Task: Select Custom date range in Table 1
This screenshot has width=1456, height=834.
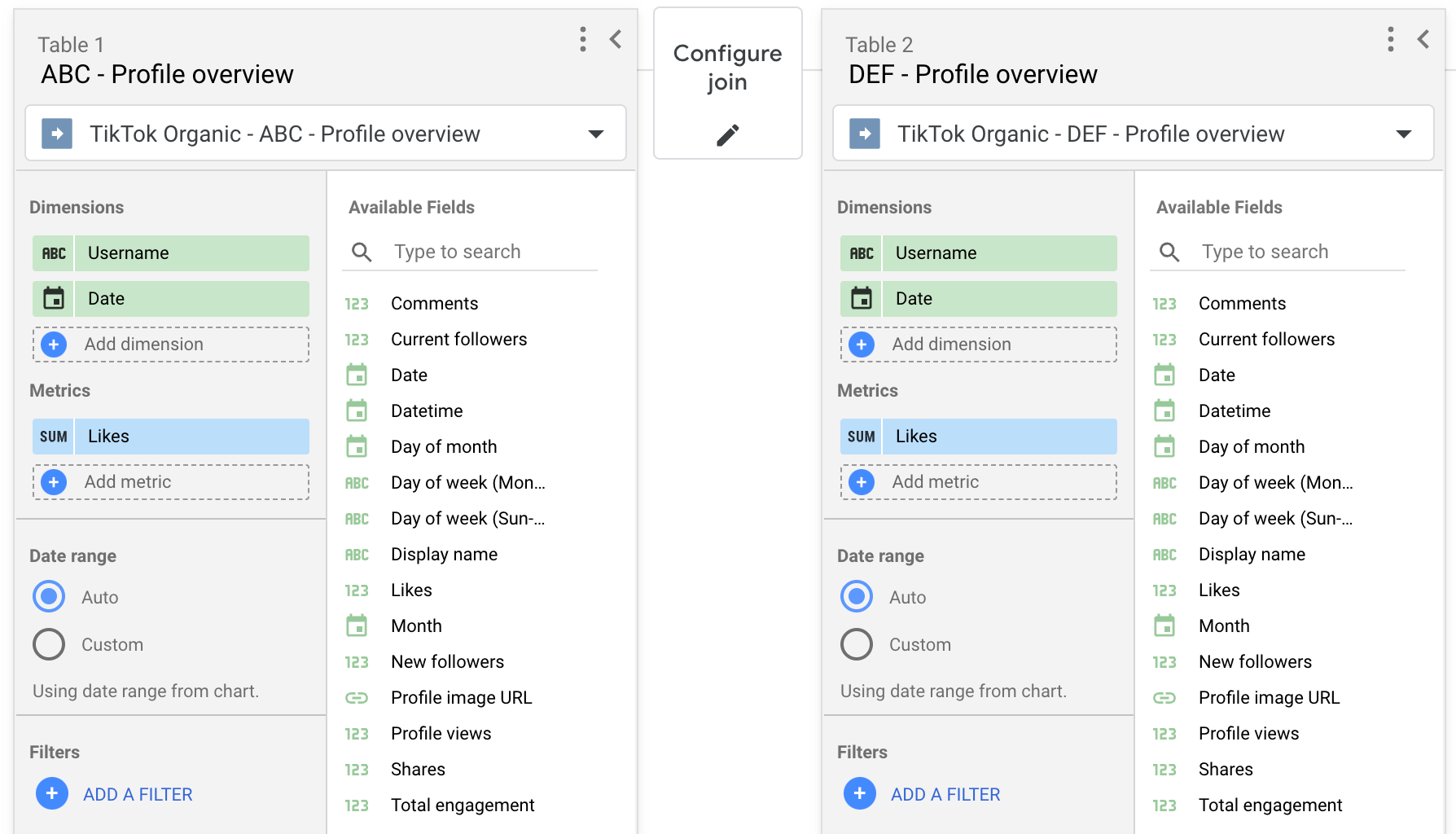Action: pos(49,644)
